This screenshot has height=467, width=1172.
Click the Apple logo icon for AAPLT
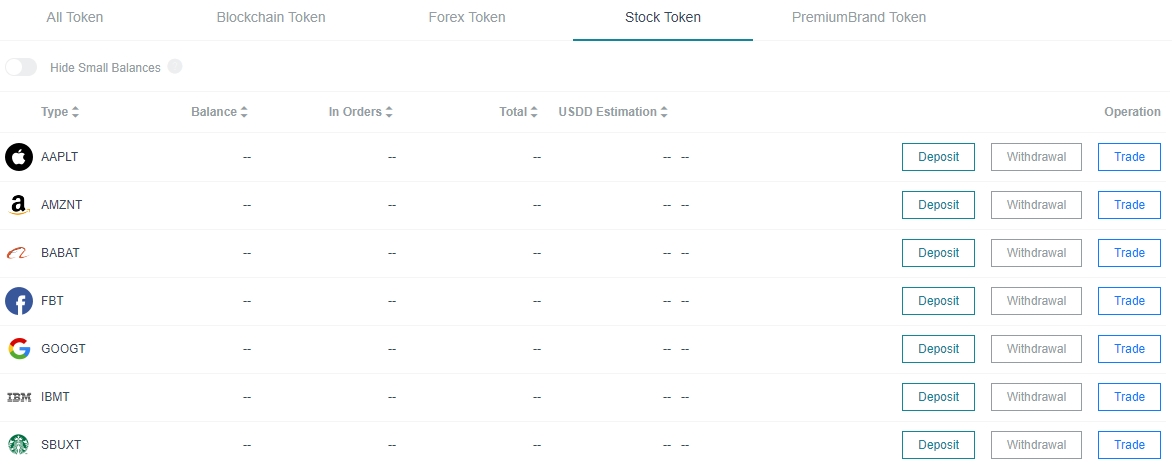(19, 157)
